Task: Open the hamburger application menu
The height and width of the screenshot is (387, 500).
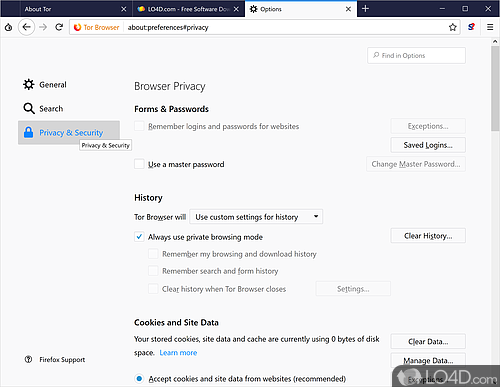Action: pos(490,27)
